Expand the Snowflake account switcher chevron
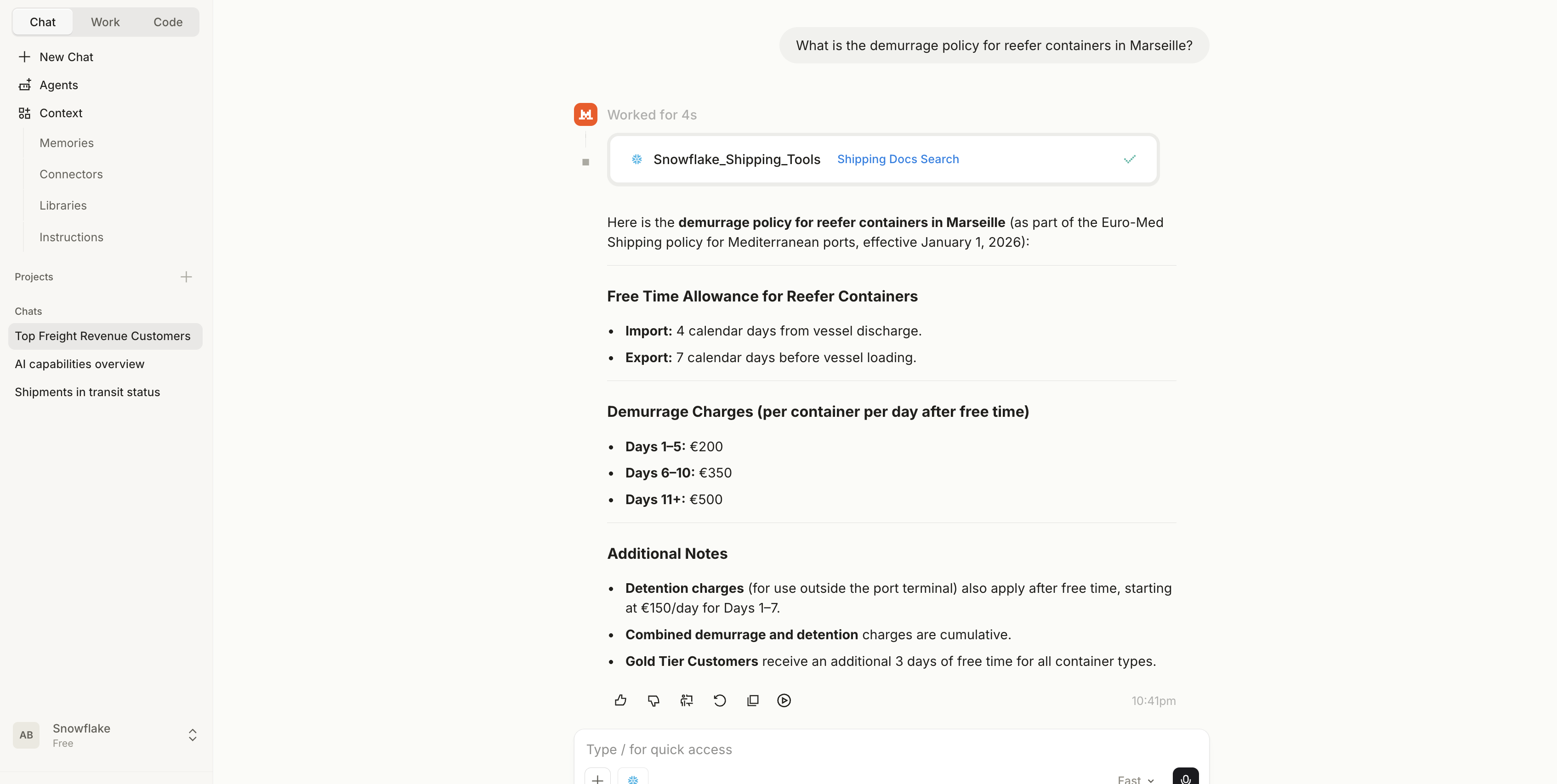Screen dimensions: 1557x784 click(x=192, y=735)
